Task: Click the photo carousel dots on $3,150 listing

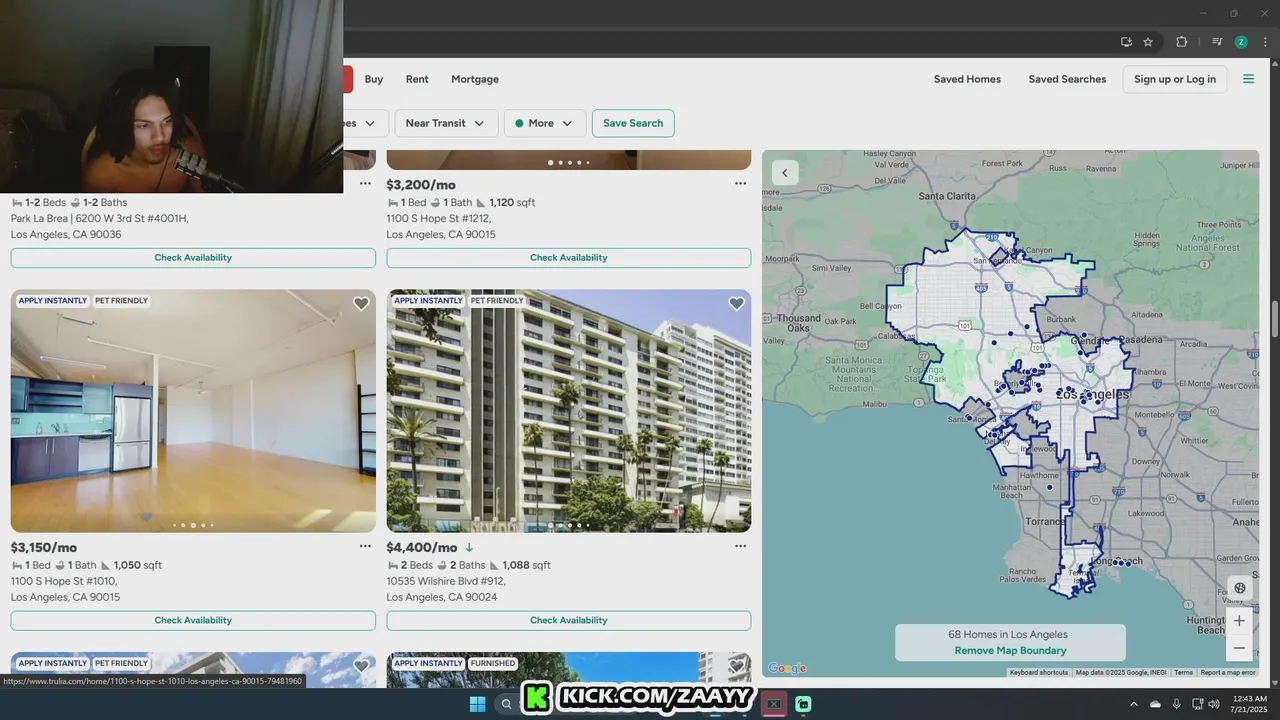Action: point(193,525)
